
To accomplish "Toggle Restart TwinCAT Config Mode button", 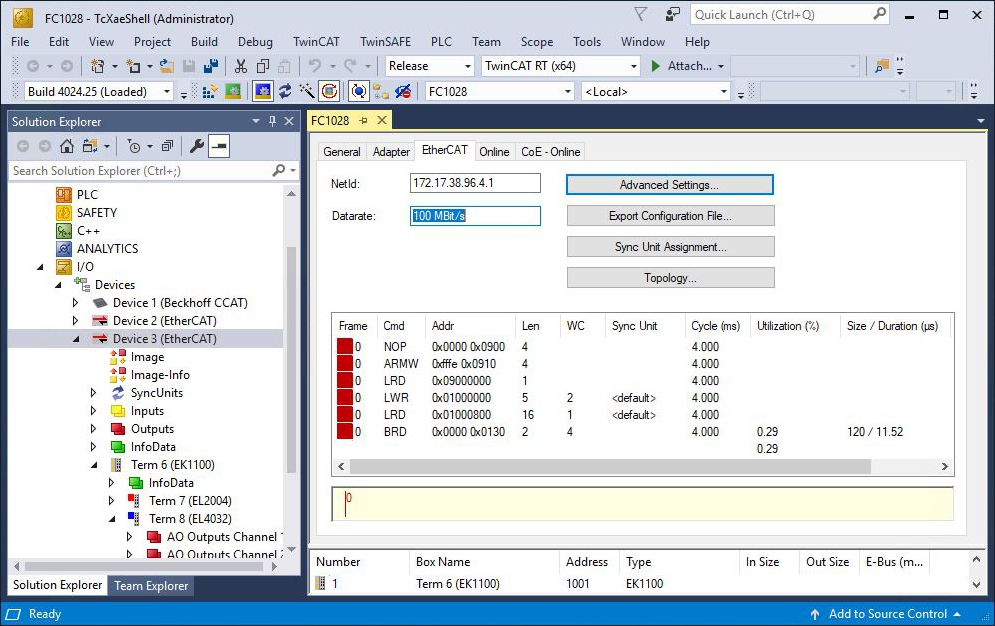I will click(x=263, y=92).
